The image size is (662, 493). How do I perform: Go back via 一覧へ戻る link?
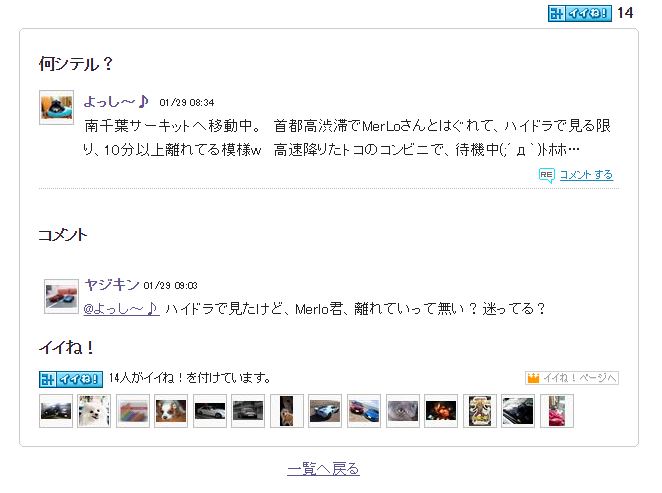[x=323, y=469]
